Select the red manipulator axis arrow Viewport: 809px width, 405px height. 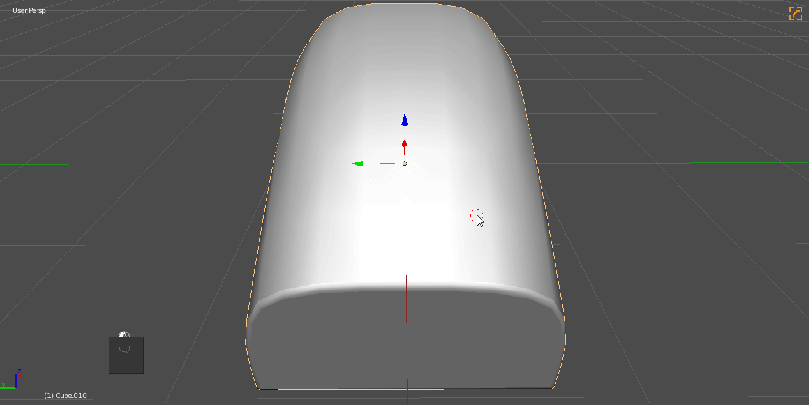(405, 146)
